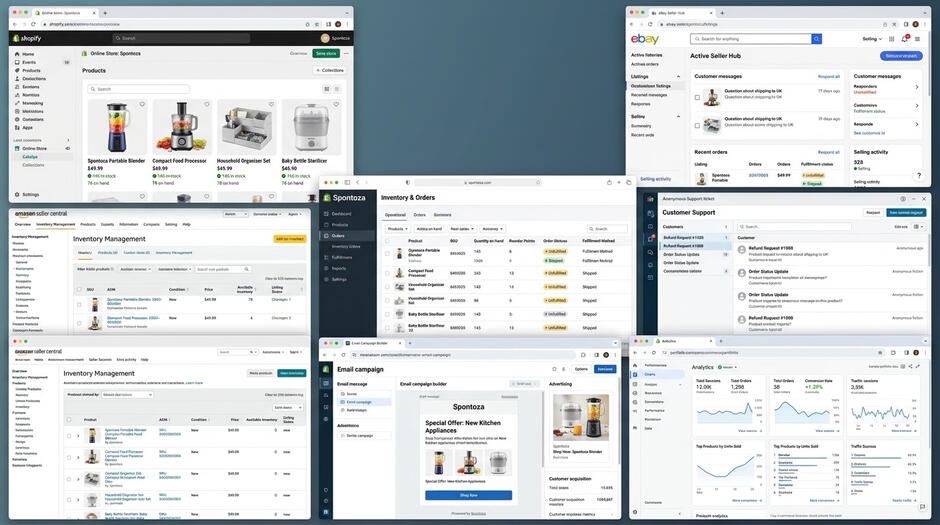
Task: Click the Shopify logo in the header
Action: (x=27, y=38)
